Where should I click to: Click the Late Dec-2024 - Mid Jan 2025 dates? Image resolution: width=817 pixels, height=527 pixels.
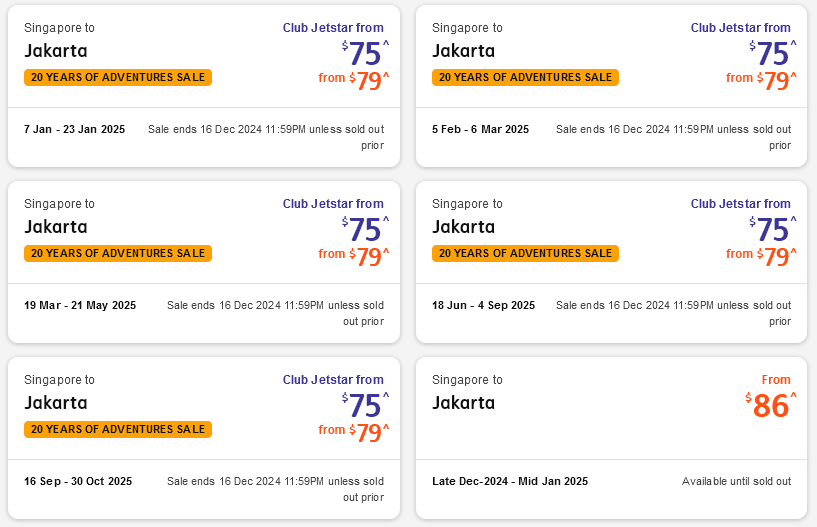pyautogui.click(x=510, y=481)
